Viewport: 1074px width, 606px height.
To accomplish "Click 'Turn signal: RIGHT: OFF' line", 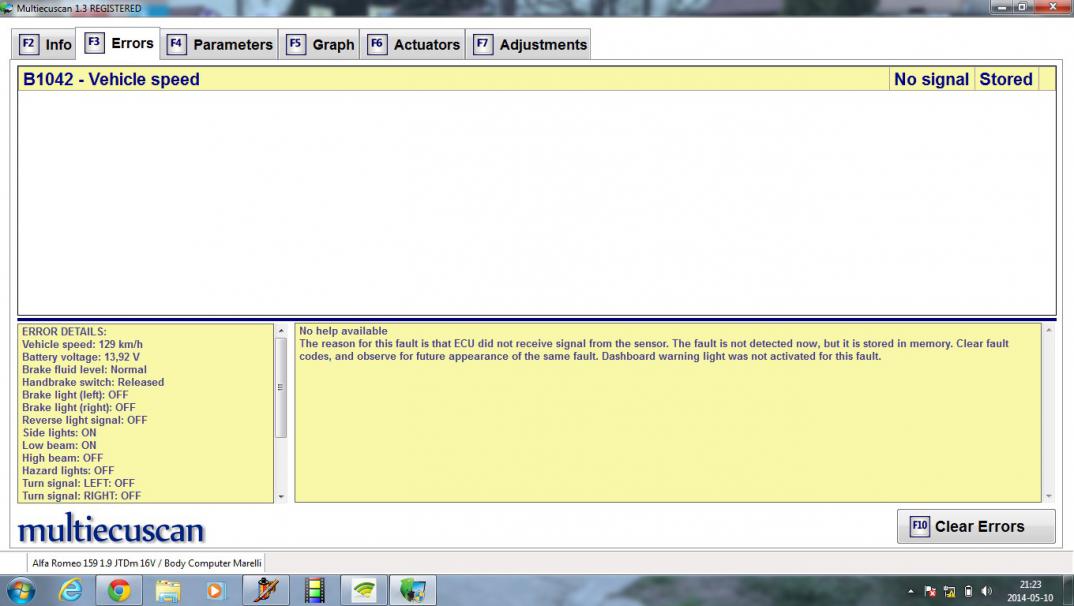I will 82,496.
